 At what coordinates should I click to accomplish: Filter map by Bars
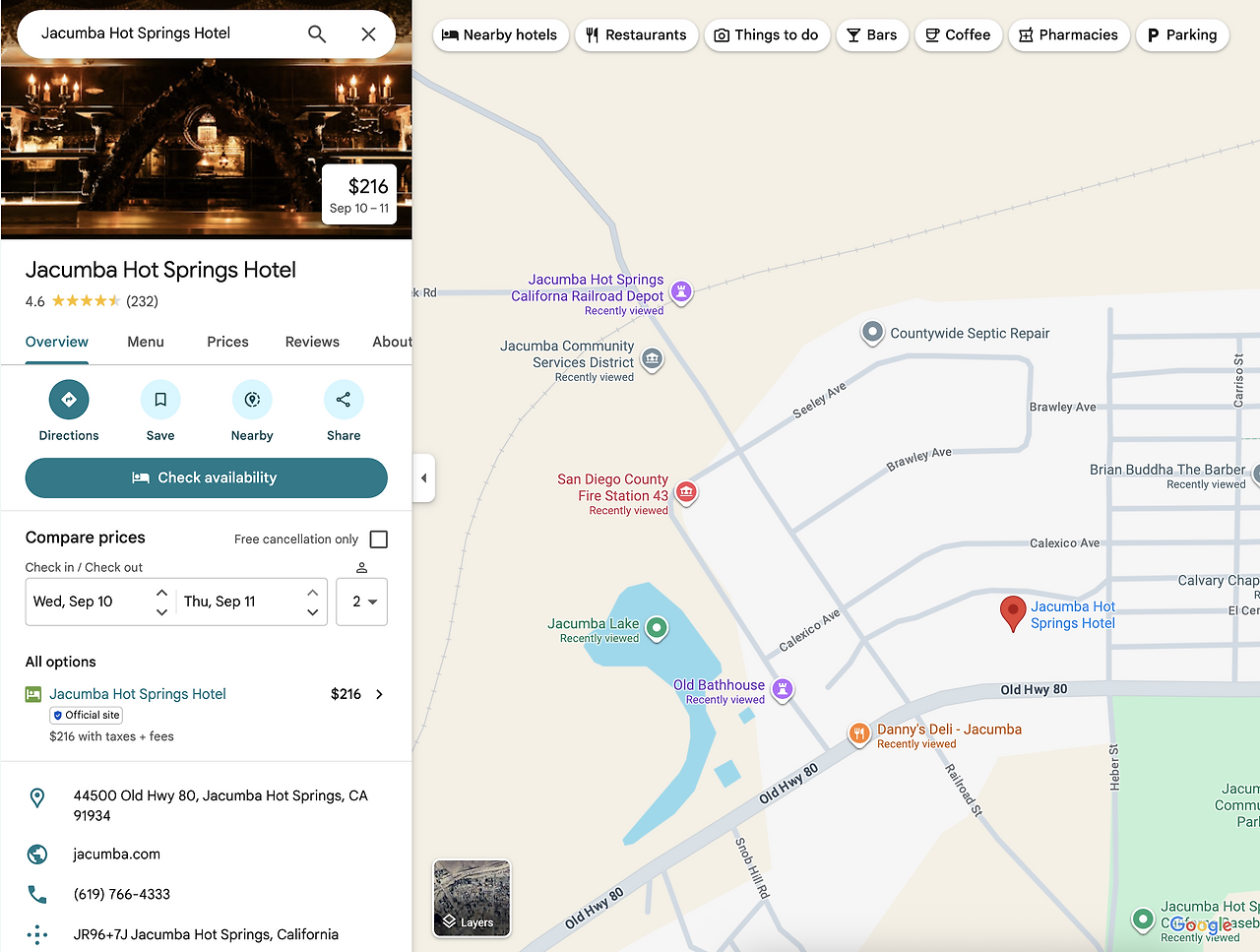pyautogui.click(x=872, y=35)
